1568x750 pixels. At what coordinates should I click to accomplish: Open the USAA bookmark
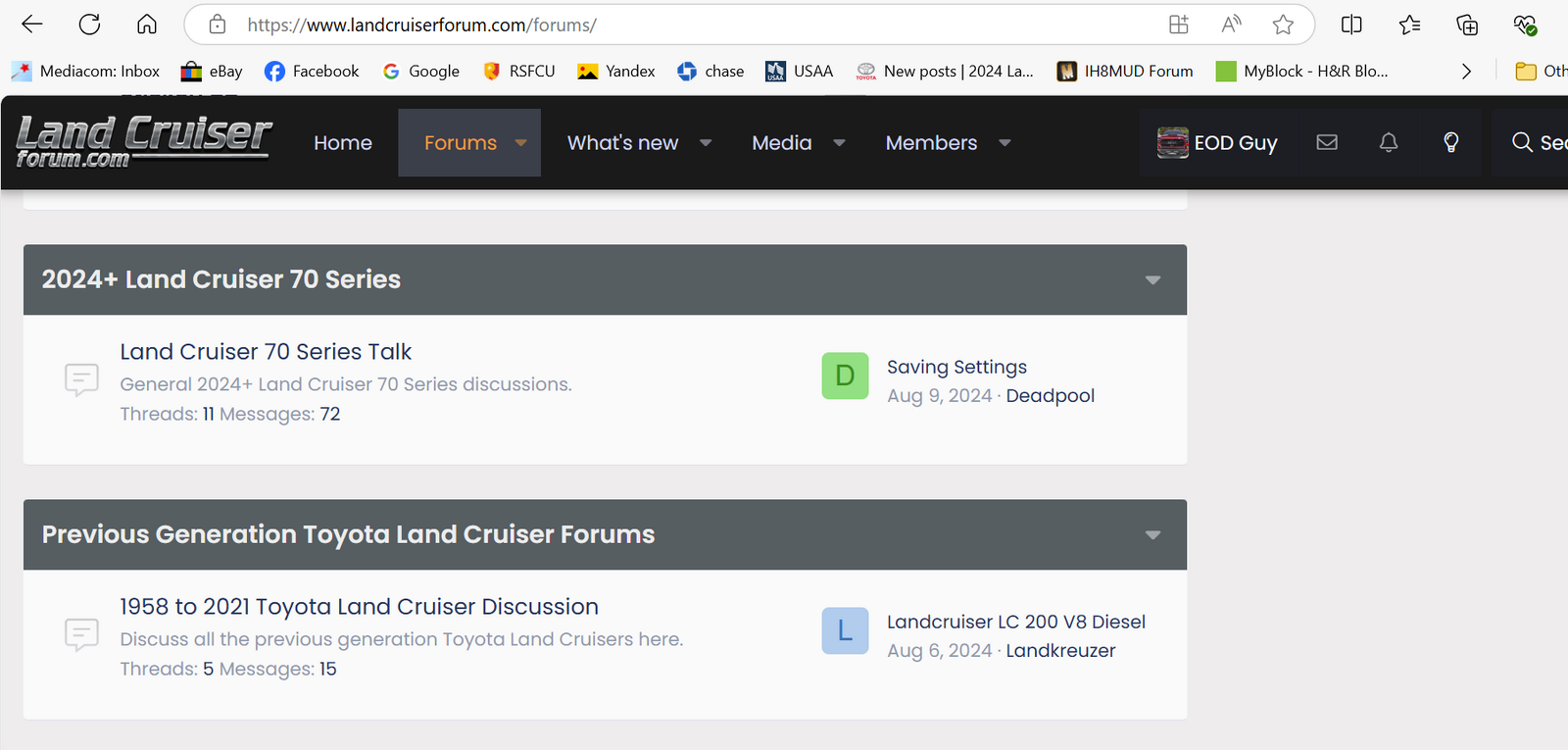pos(799,71)
